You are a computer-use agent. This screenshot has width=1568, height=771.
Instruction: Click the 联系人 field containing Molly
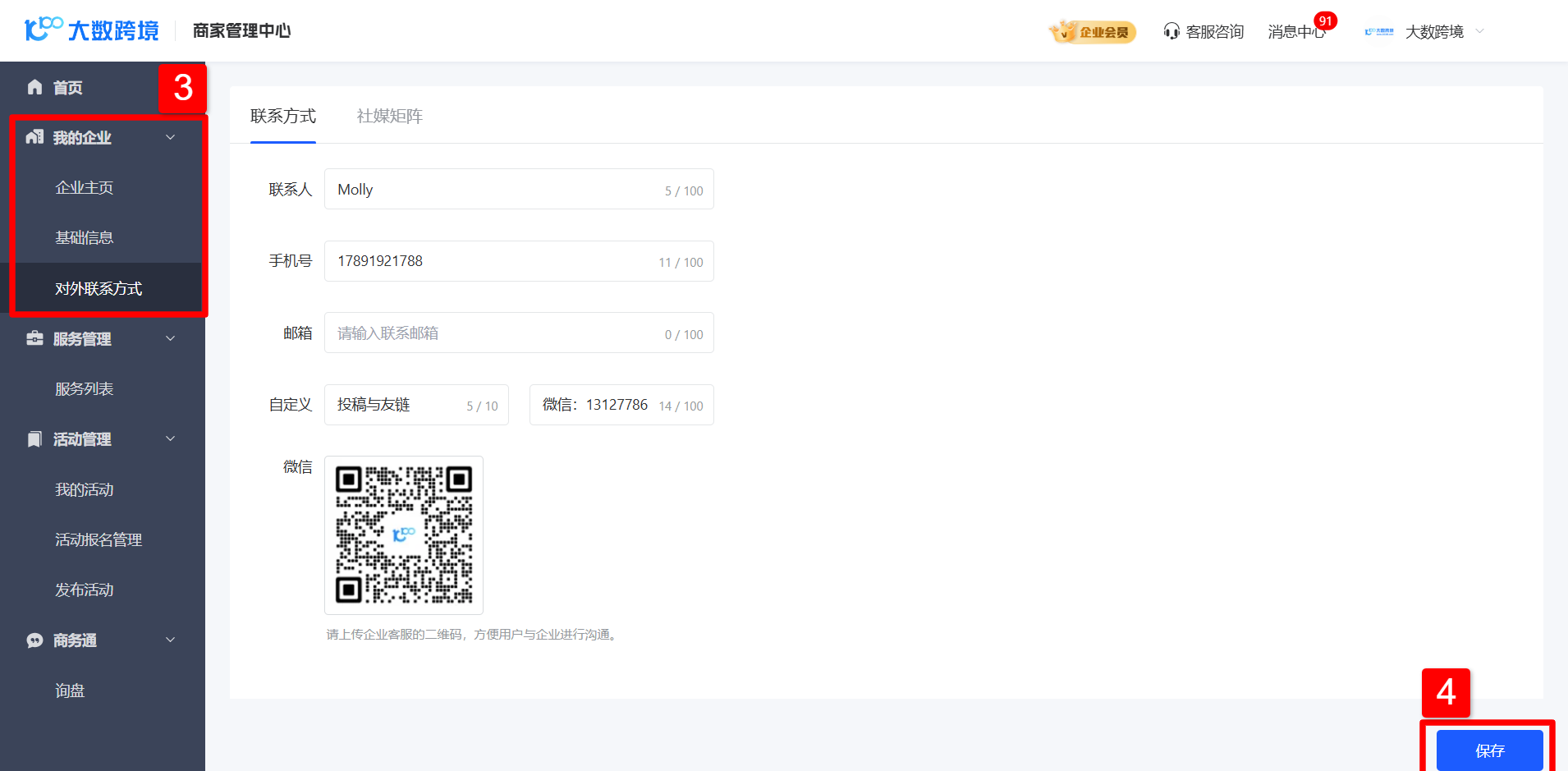coord(519,189)
